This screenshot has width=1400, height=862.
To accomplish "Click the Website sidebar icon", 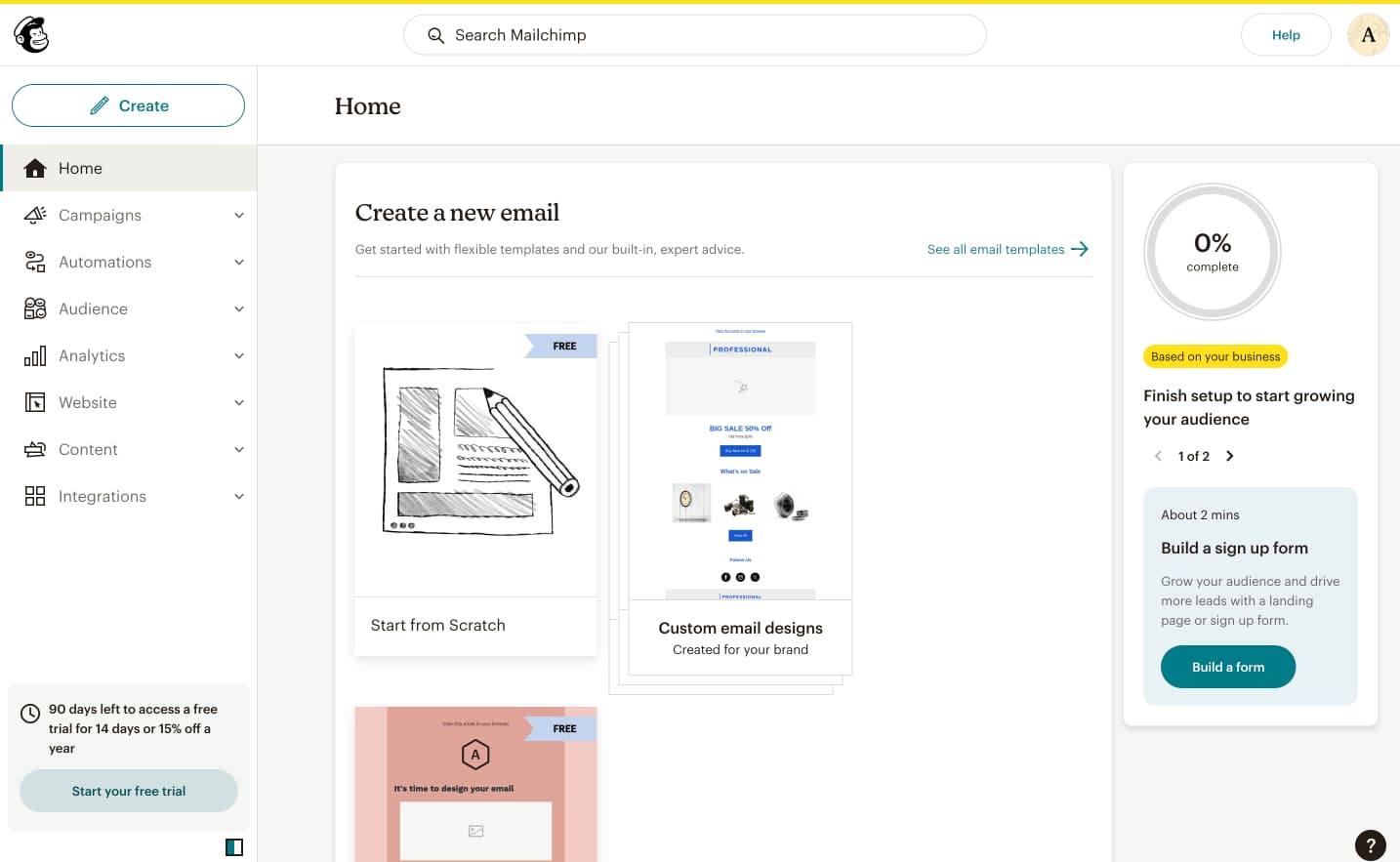I will pyautogui.click(x=35, y=402).
